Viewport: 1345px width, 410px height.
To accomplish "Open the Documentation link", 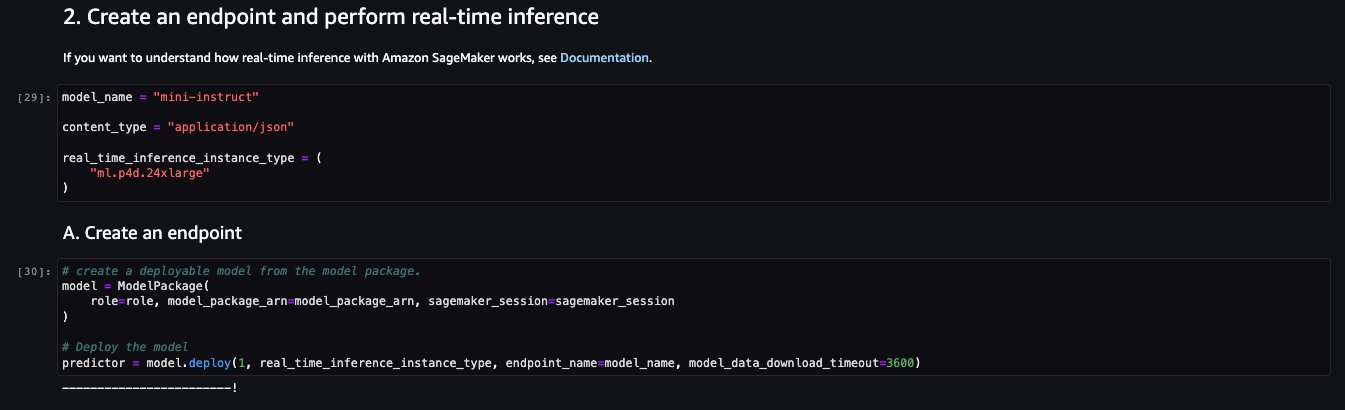I will pyautogui.click(x=605, y=58).
